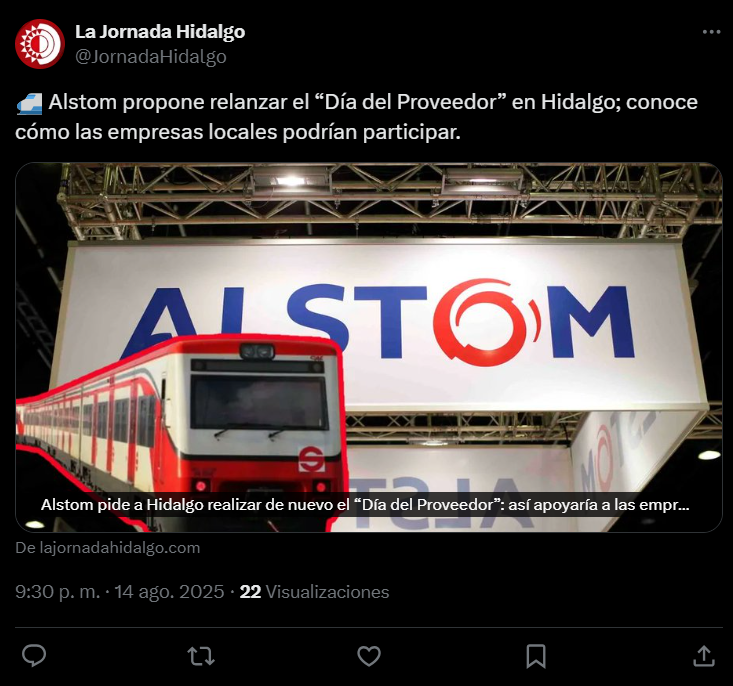Visit the @JornadaHidalgo handle

151,57
